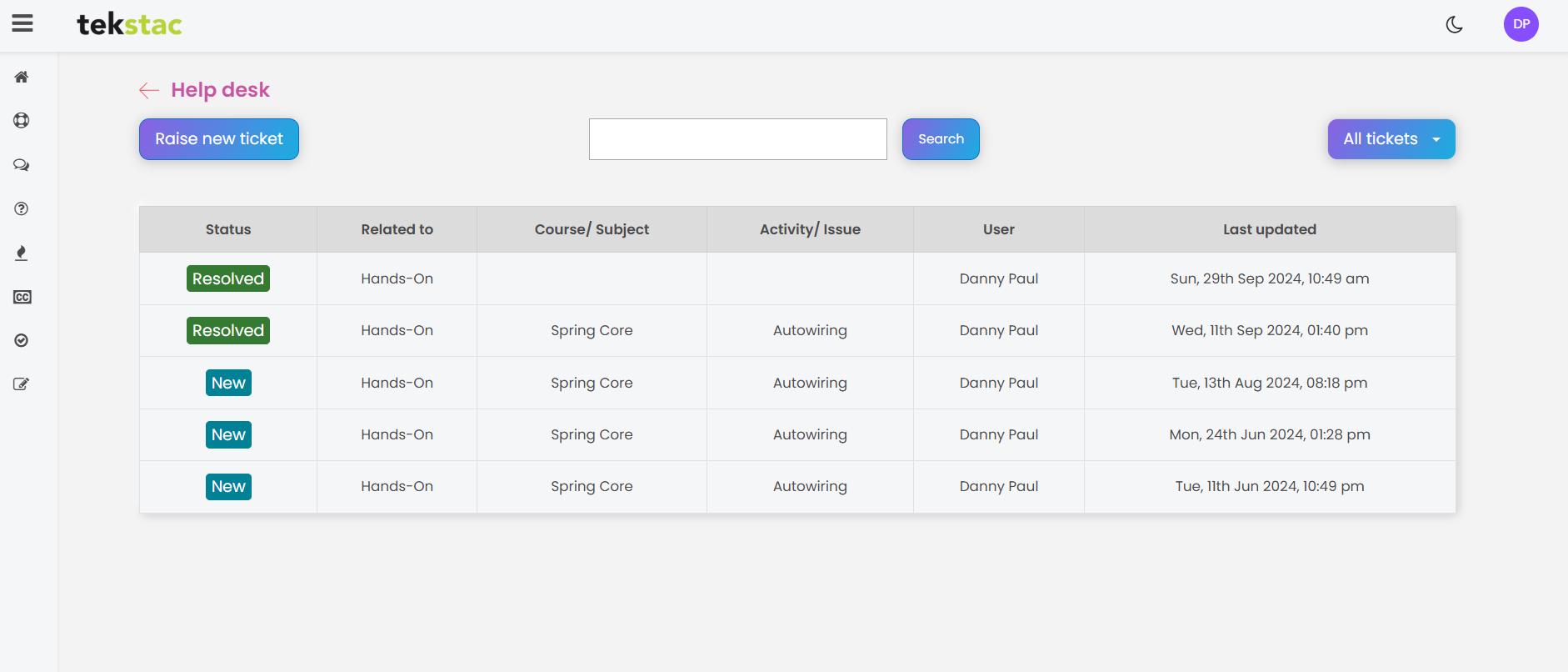Image resolution: width=1568 pixels, height=672 pixels.
Task: Open the DP user profile avatar
Action: click(1521, 24)
